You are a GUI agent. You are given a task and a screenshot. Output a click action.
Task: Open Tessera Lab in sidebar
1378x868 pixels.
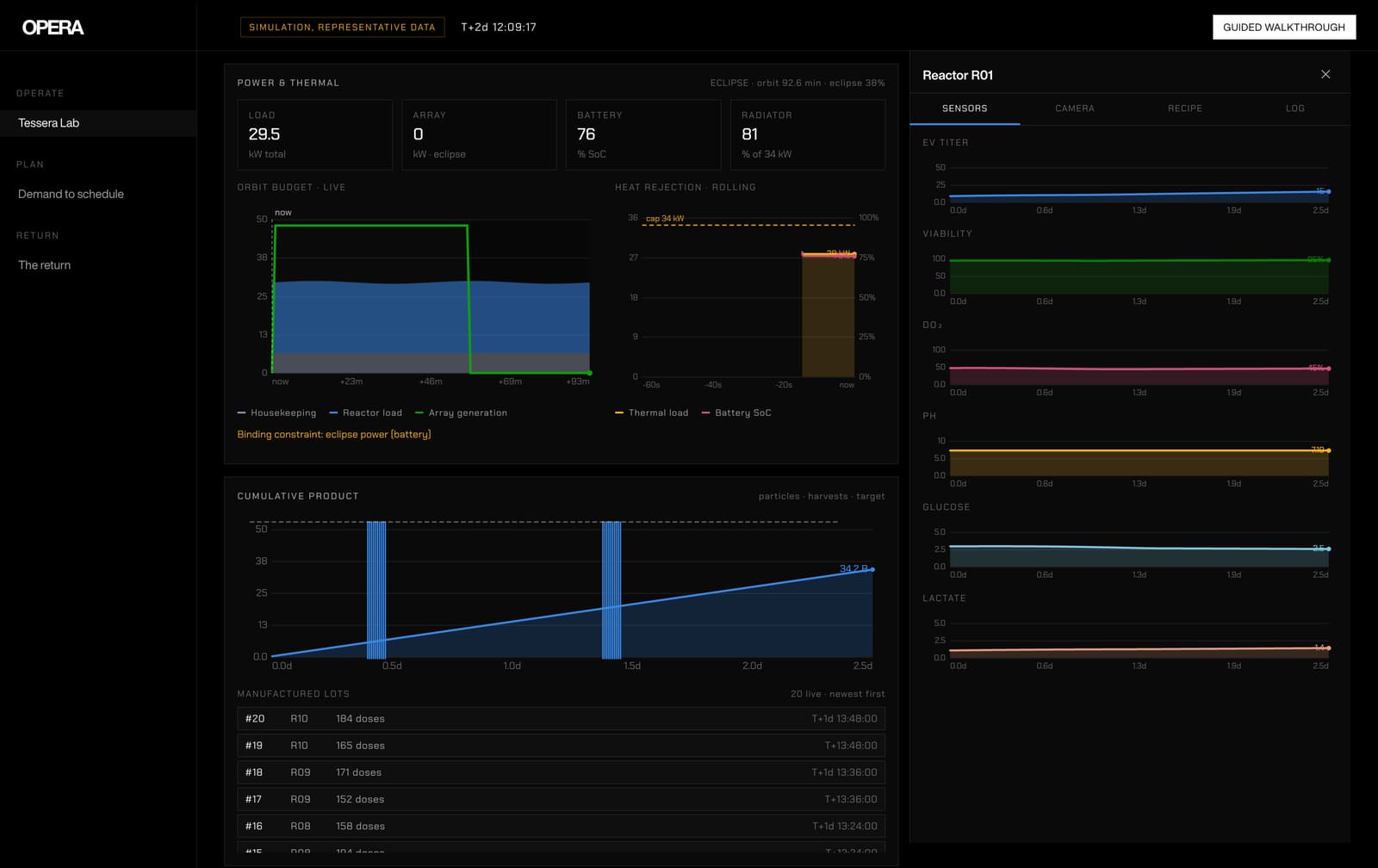tap(98, 123)
